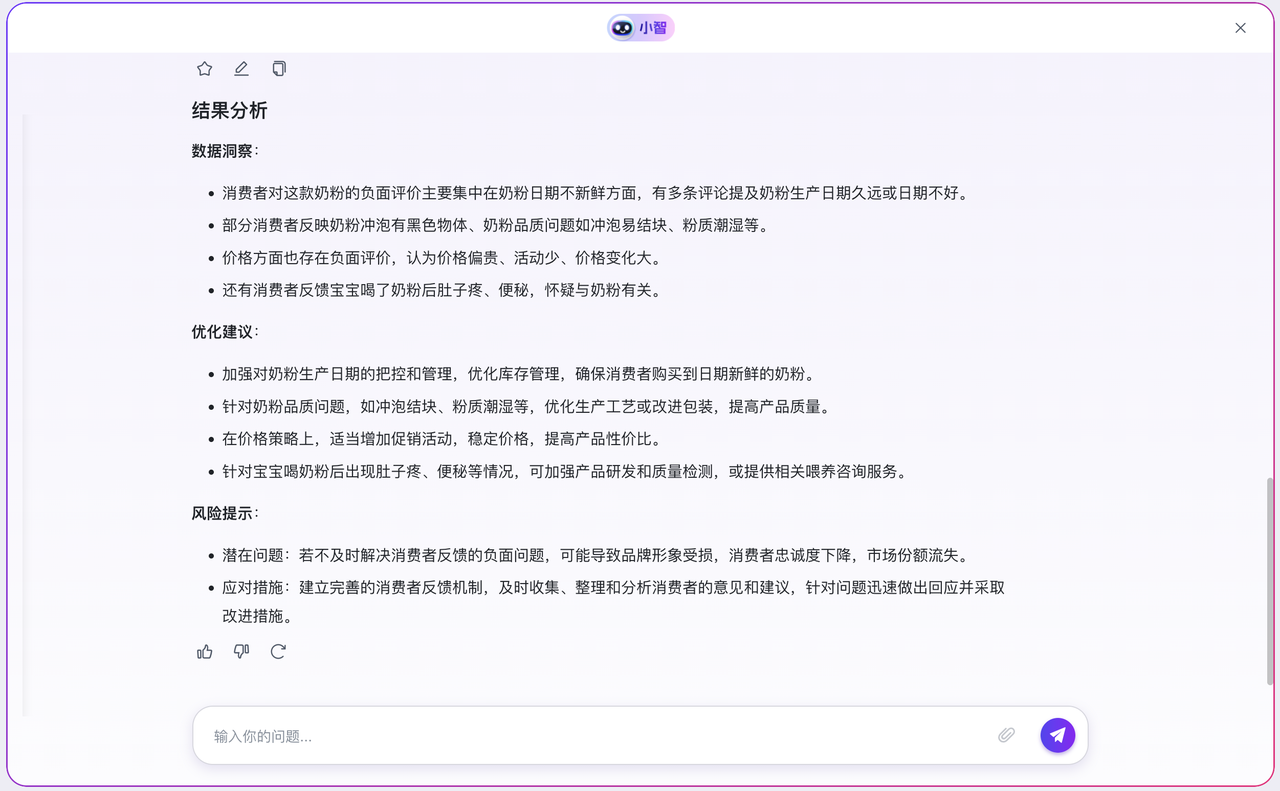Image resolution: width=1280 pixels, height=791 pixels.
Task: Click the 应对措施 bullet text
Action: tap(613, 588)
